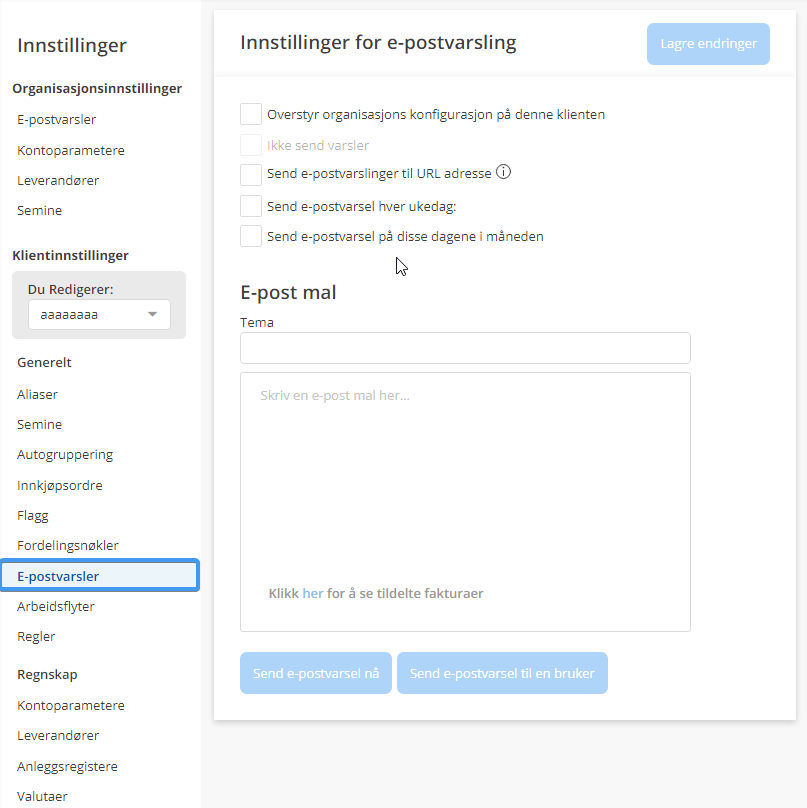Enable Overstyr organisasjons konfigurasjon checkbox
807x808 pixels.
pyautogui.click(x=251, y=114)
